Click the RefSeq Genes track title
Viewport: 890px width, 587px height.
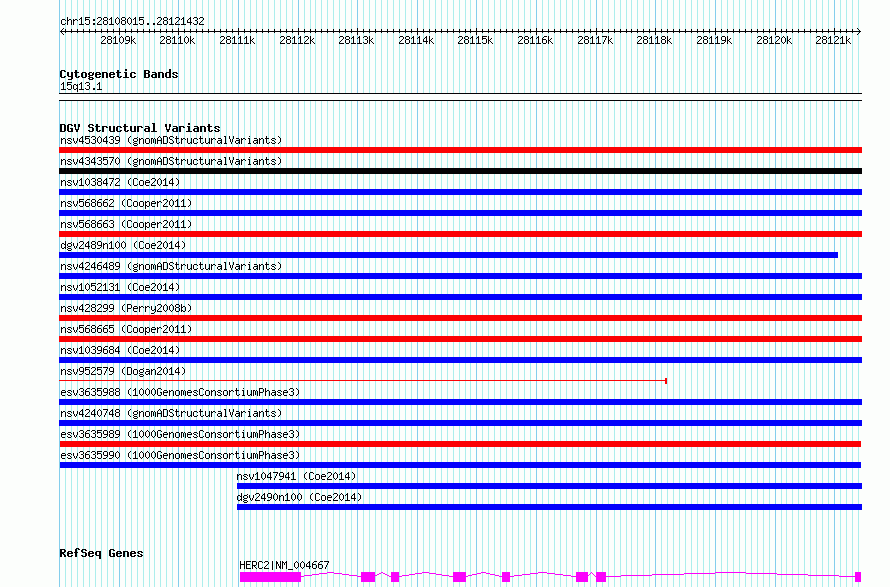click(x=101, y=554)
